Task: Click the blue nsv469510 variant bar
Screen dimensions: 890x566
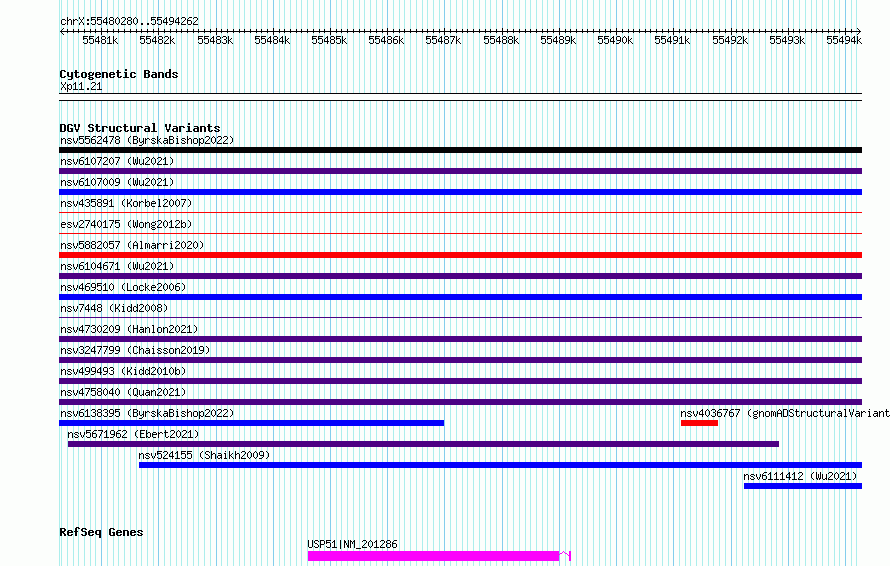Action: coord(460,297)
